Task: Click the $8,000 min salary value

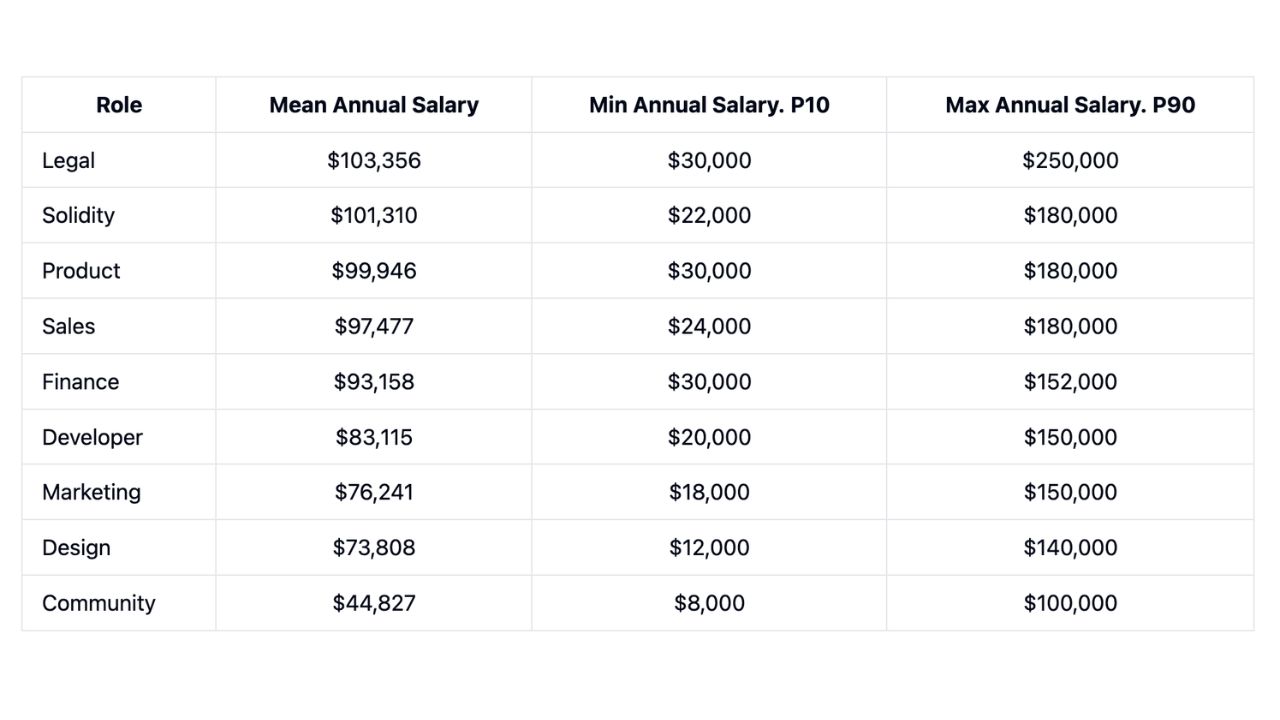Action: click(709, 603)
